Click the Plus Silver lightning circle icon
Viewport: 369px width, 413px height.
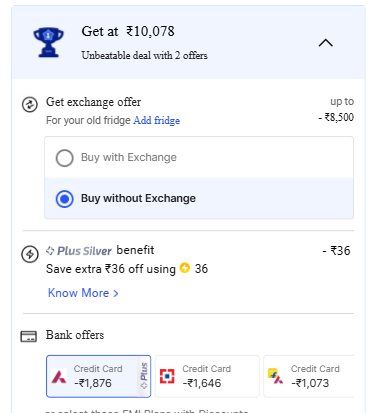point(30,254)
